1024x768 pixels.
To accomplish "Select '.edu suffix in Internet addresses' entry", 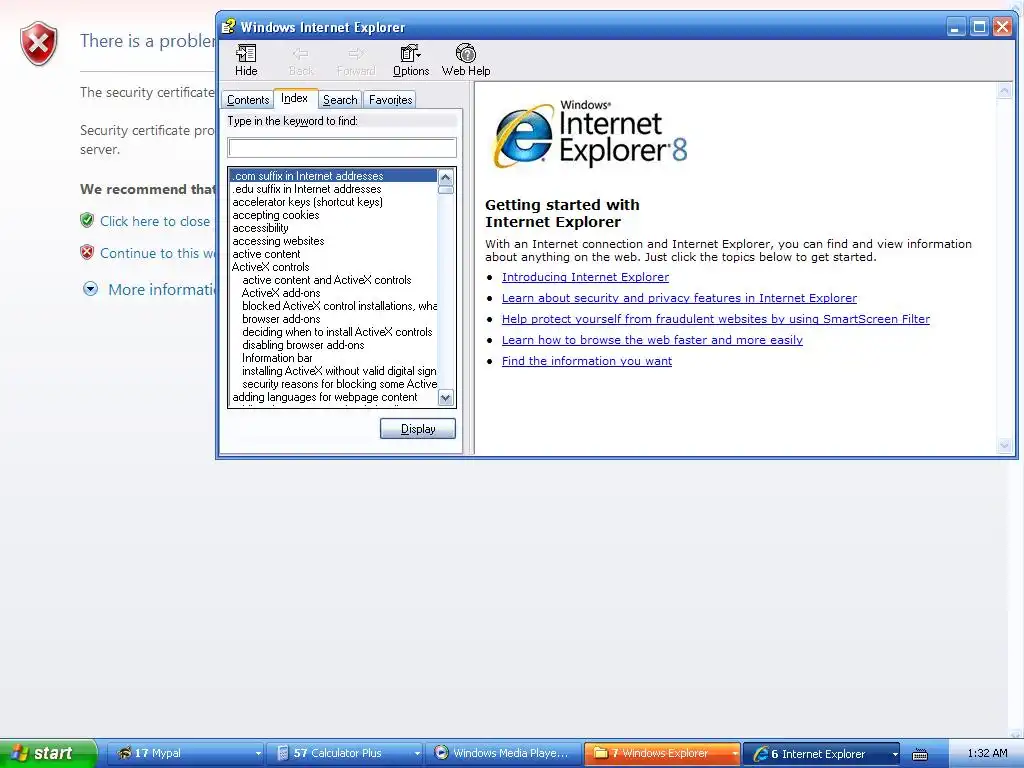I will (x=334, y=189).
